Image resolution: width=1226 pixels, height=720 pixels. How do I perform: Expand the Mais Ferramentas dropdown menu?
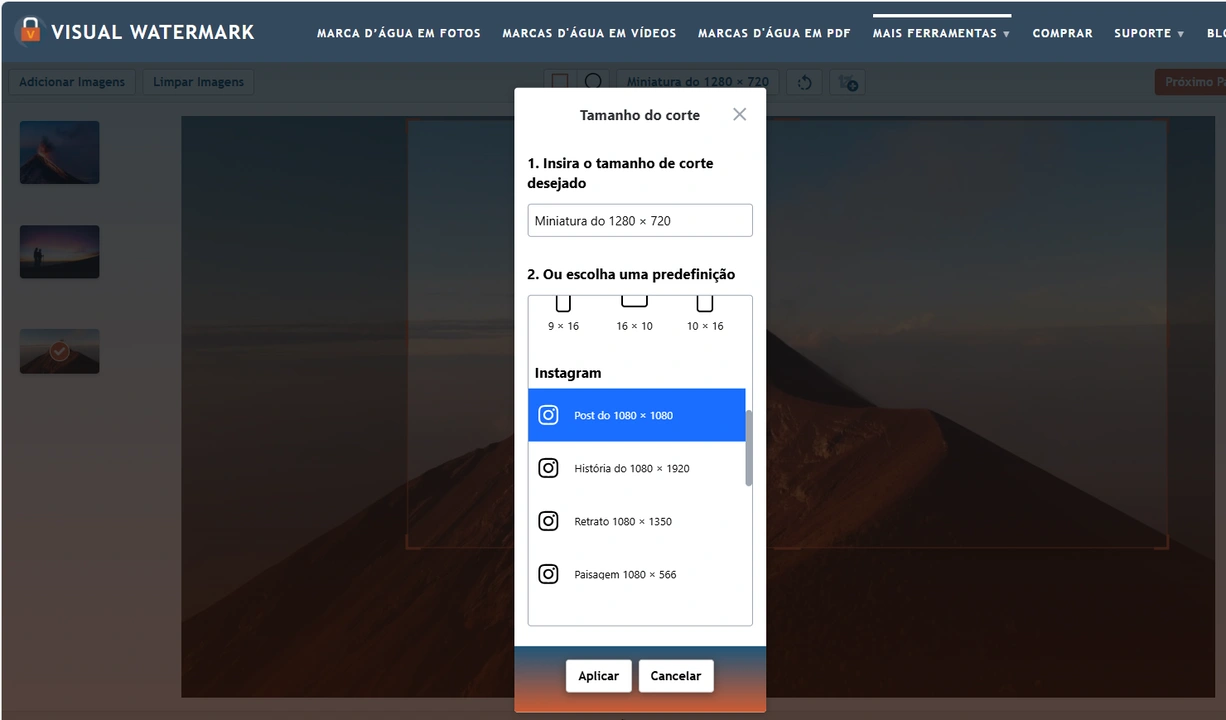(x=941, y=33)
